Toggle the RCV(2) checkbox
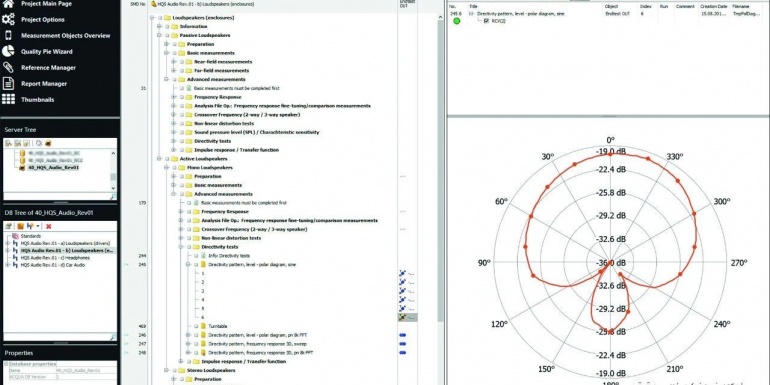770x385 pixels. [486, 21]
